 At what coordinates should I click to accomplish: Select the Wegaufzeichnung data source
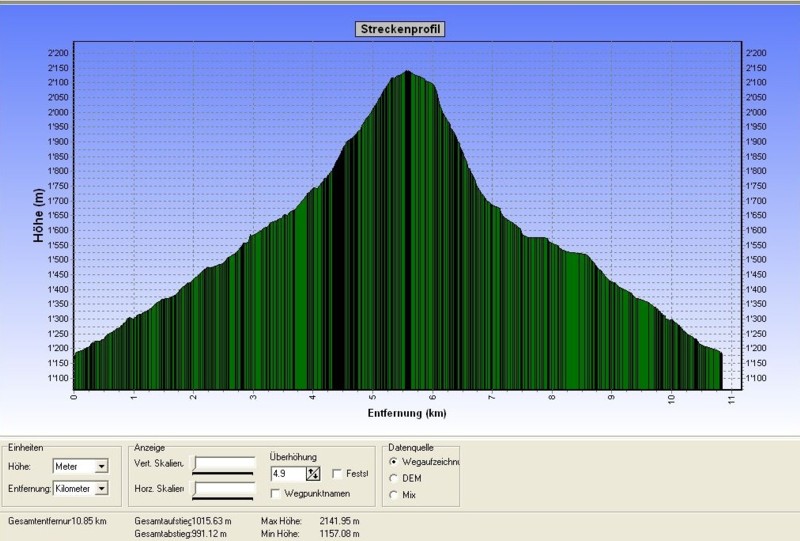click(392, 463)
